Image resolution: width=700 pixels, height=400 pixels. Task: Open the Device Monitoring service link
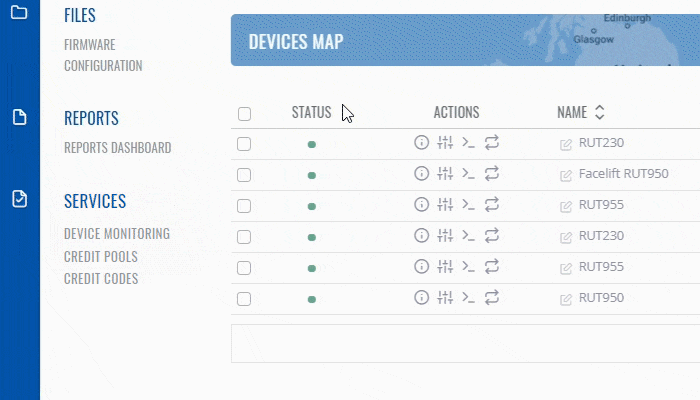click(x=116, y=234)
